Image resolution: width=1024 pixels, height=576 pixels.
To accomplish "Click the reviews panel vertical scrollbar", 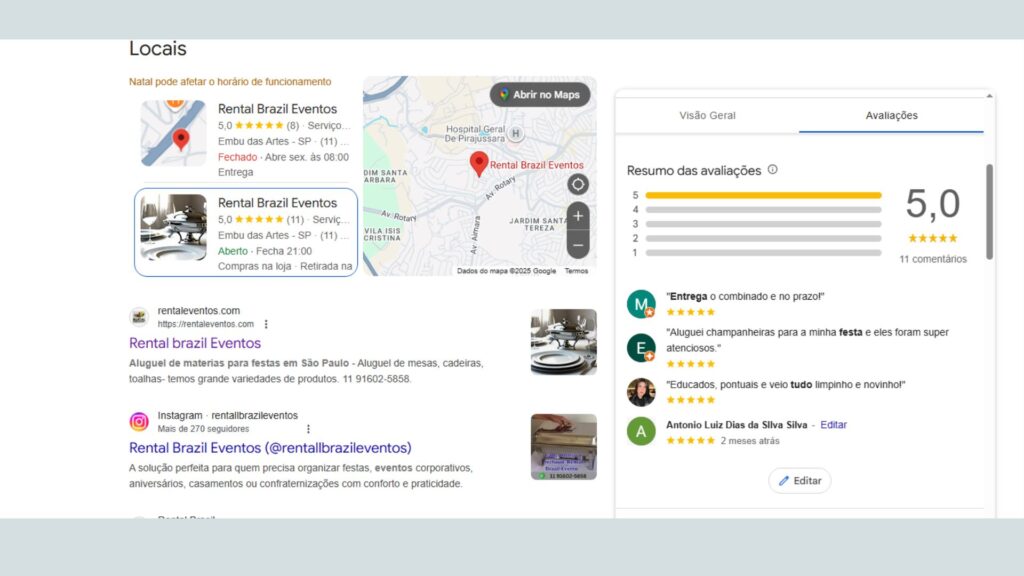I will (990, 212).
